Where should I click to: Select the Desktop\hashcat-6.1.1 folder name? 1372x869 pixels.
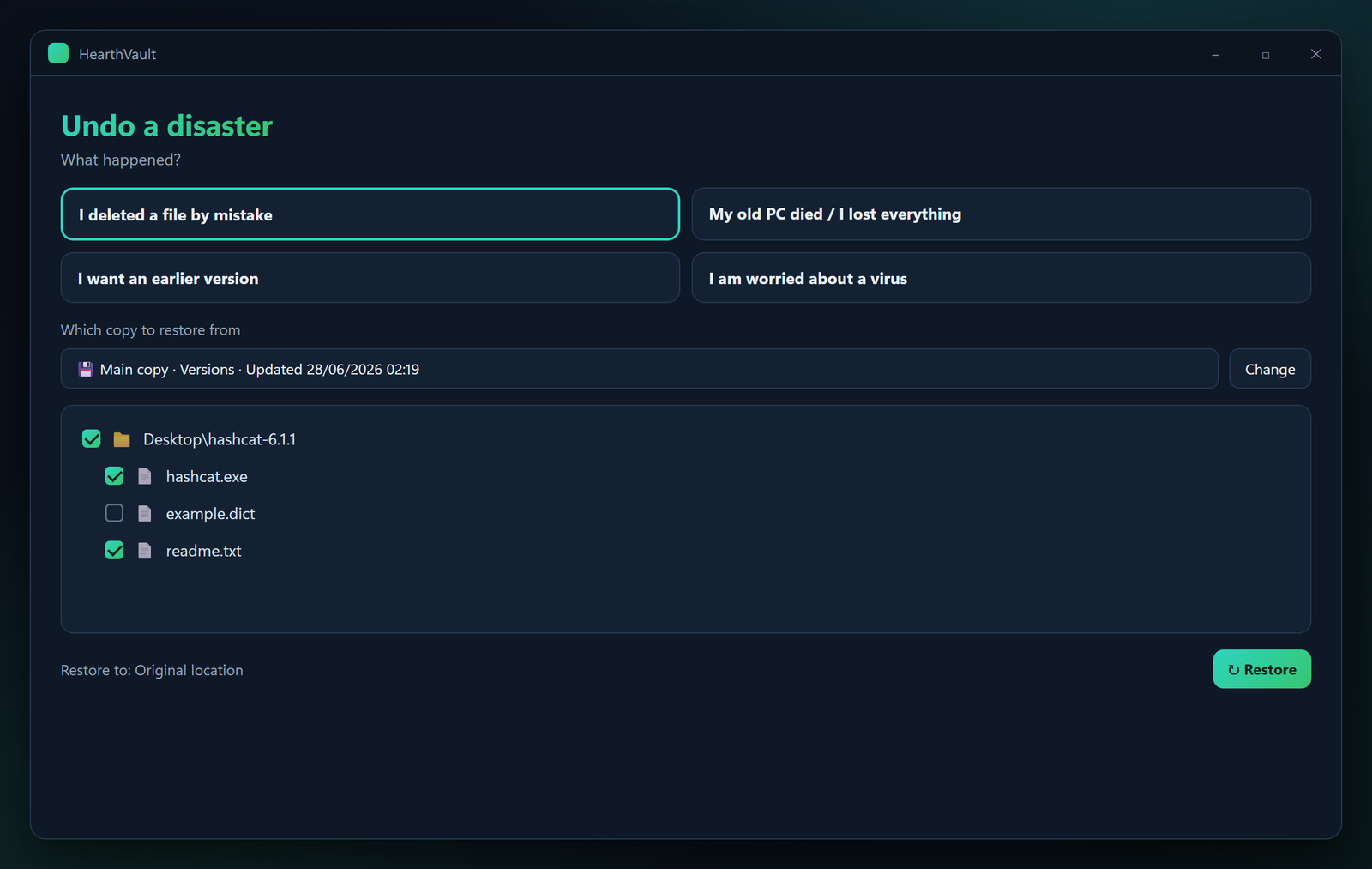point(220,439)
